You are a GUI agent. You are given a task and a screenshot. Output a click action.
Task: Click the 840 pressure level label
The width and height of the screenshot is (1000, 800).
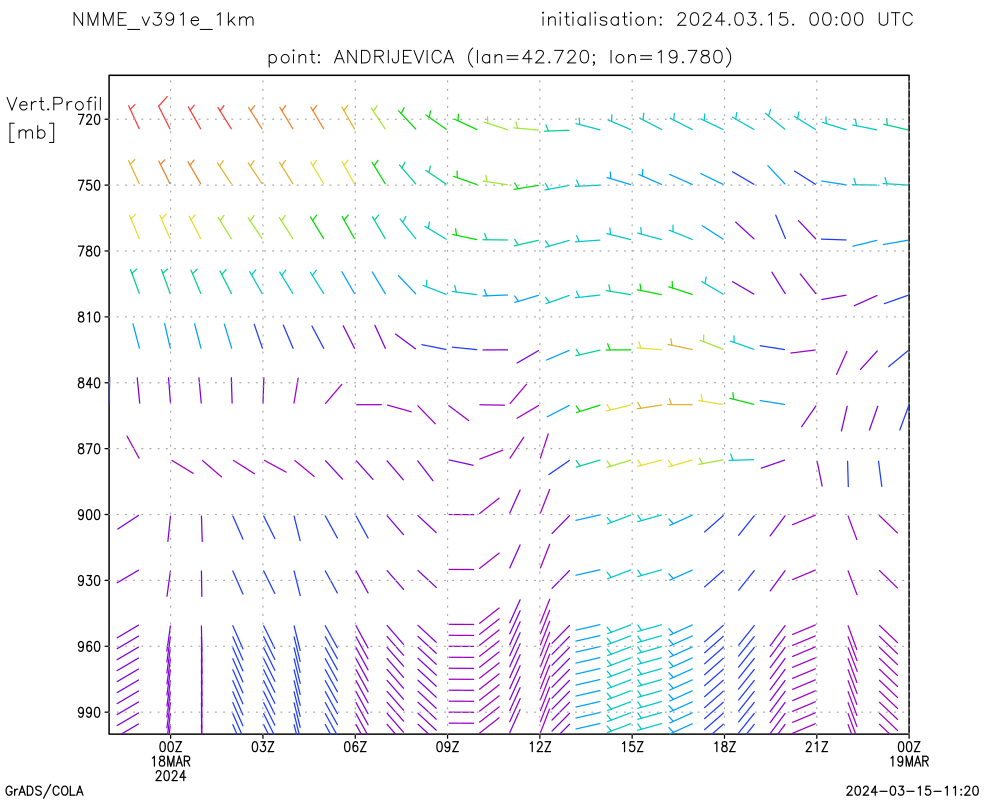[x=89, y=383]
